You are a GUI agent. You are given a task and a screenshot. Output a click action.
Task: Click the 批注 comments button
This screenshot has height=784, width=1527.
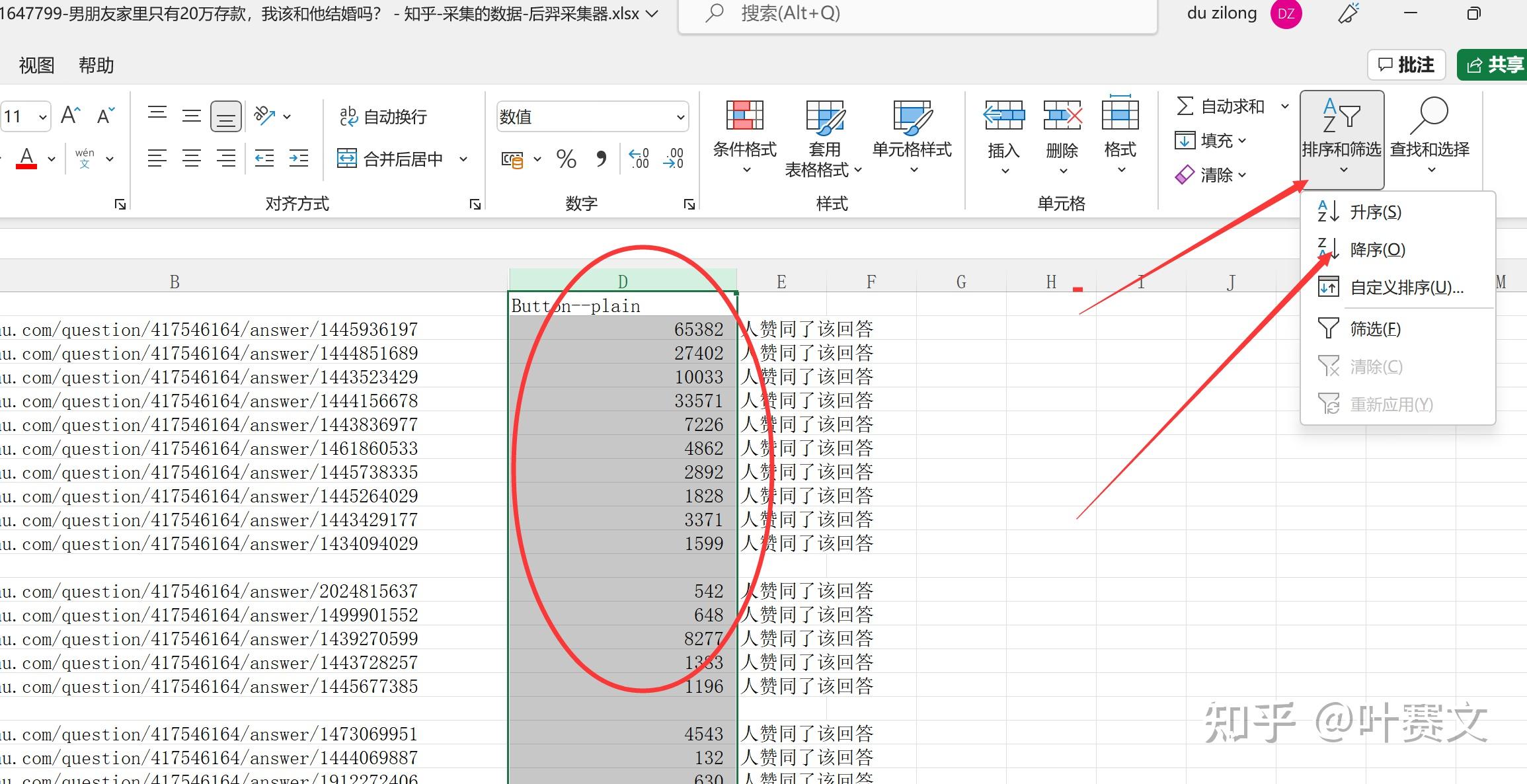[1406, 65]
